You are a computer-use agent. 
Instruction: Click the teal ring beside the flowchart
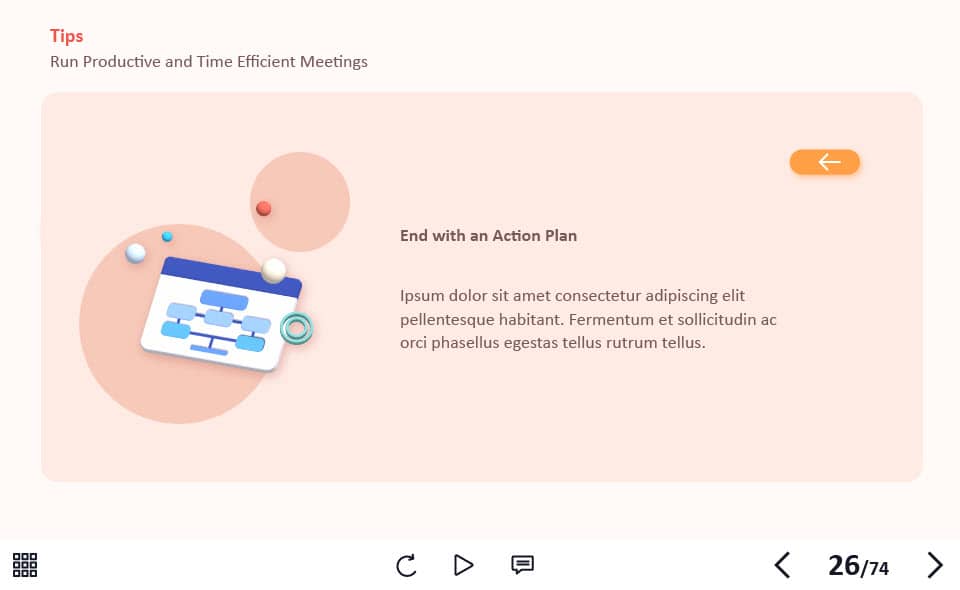[296, 327]
